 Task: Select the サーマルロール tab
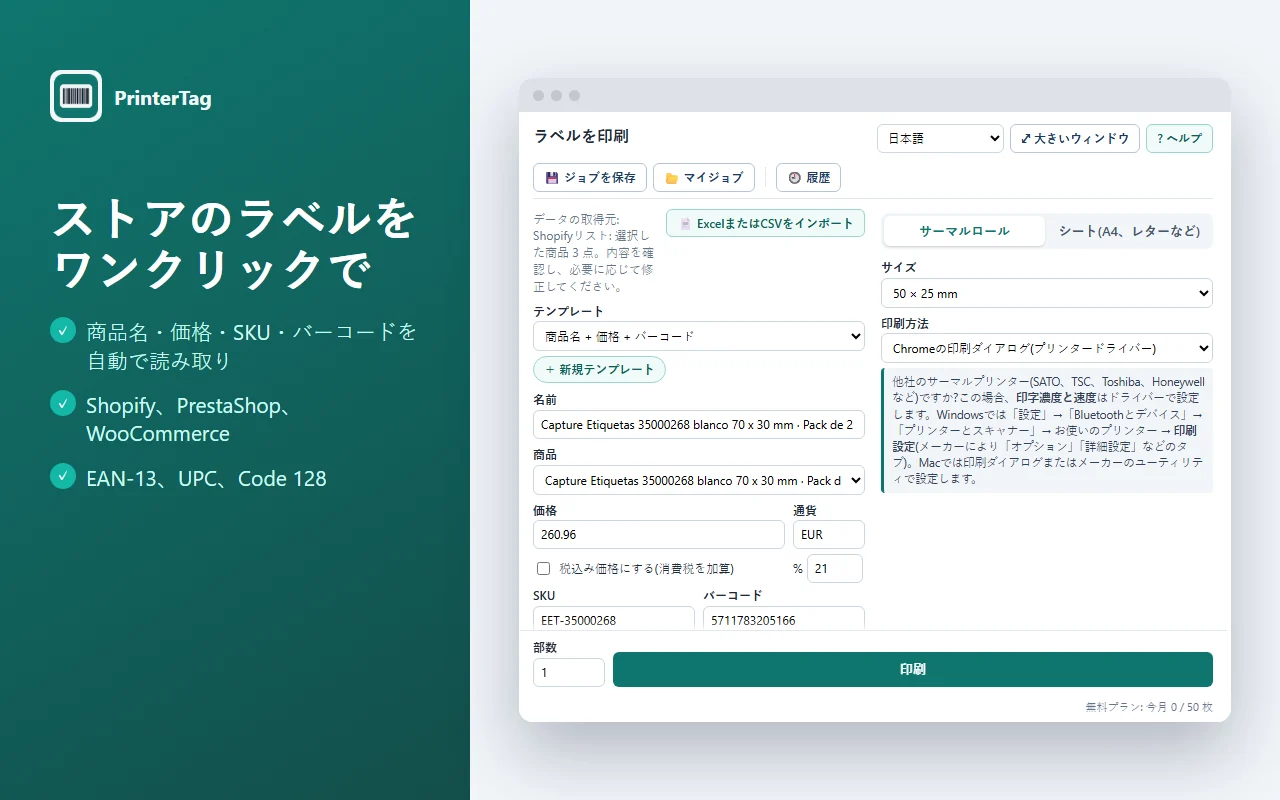point(964,231)
